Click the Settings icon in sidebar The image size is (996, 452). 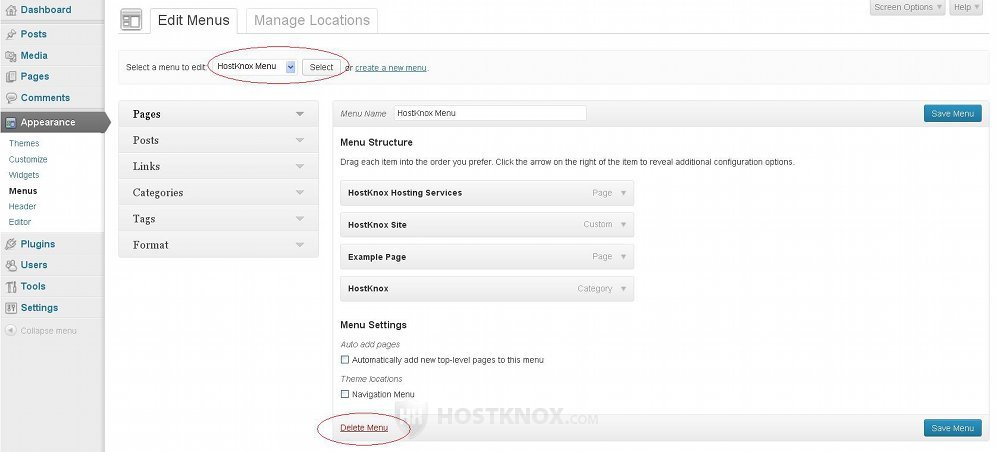pyautogui.click(x=11, y=308)
